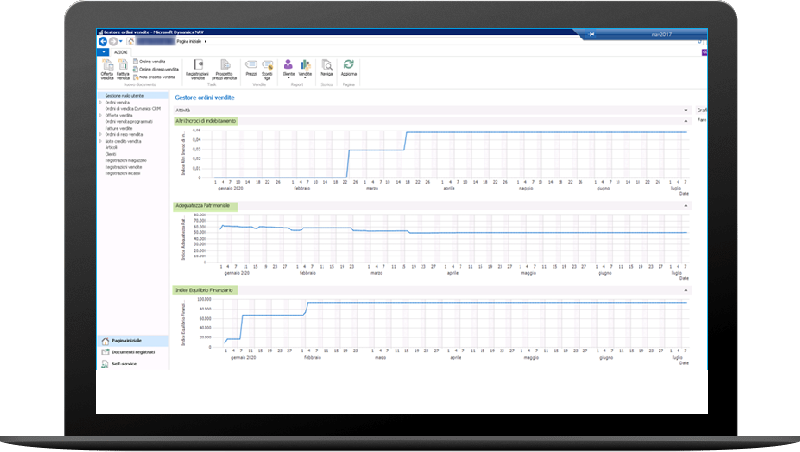Click the home icon in address bar
This screenshot has height=452, width=800.
(131, 41)
